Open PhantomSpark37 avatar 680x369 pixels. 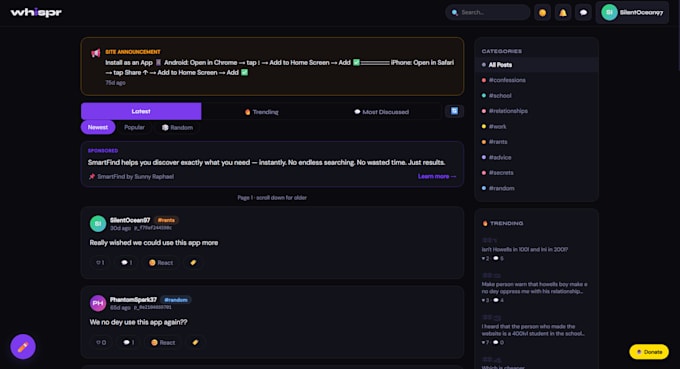point(98,303)
